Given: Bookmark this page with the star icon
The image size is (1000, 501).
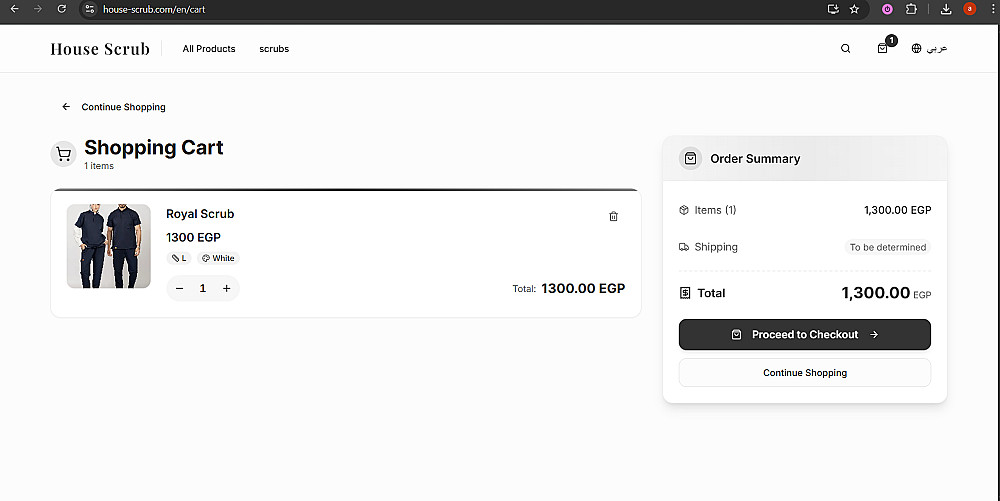Looking at the screenshot, I should point(854,9).
